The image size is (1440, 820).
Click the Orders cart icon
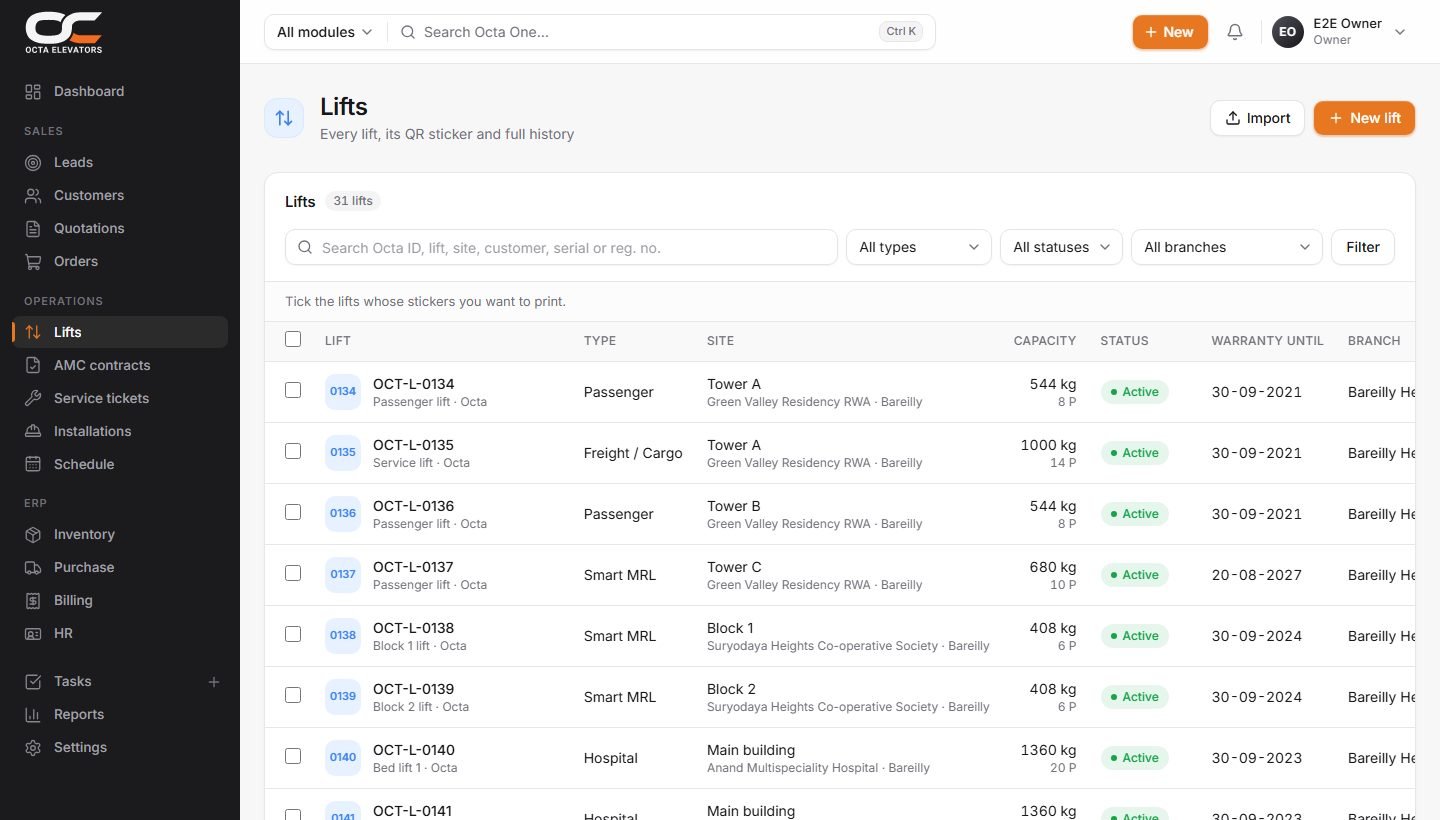coord(33,262)
